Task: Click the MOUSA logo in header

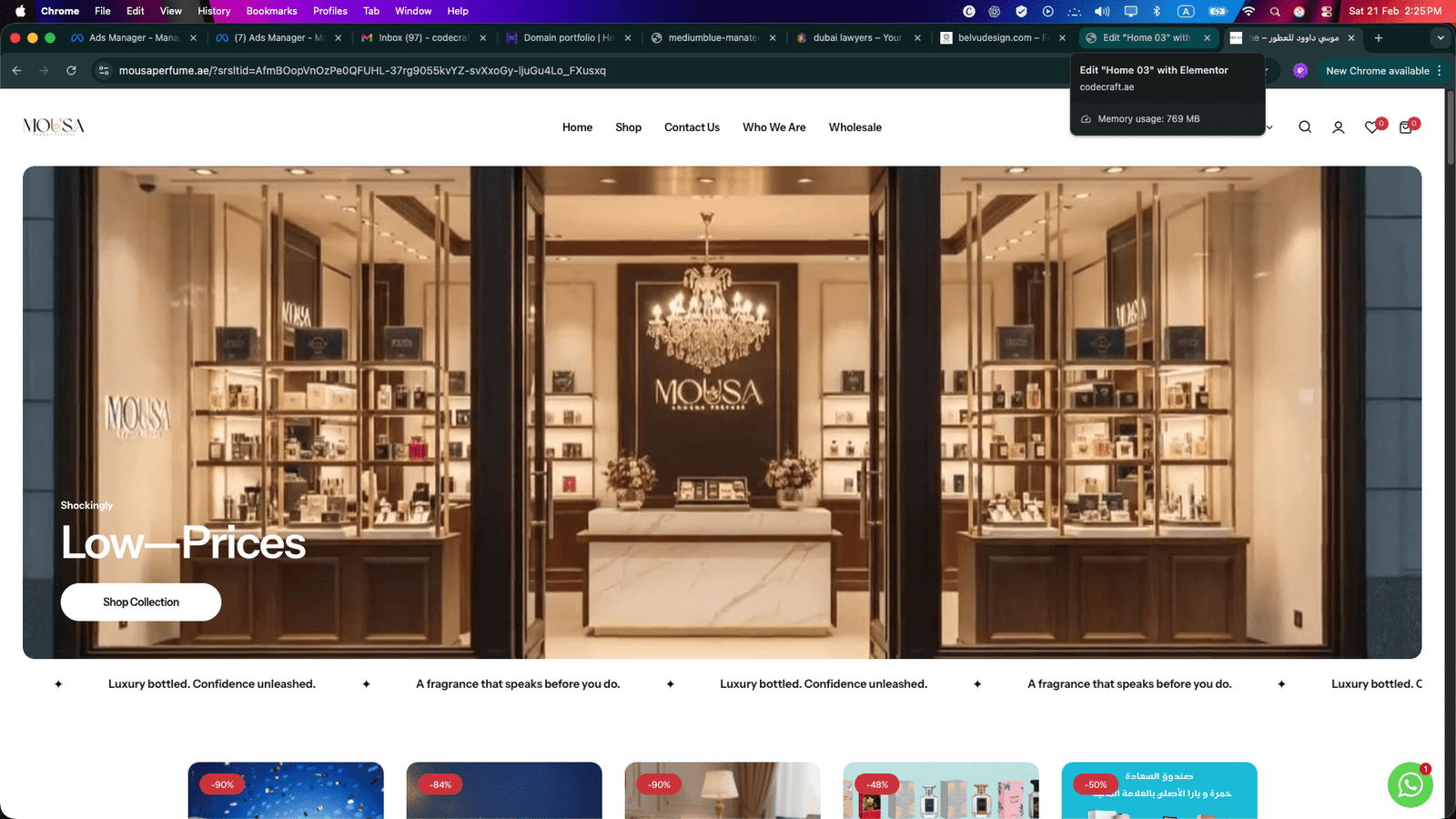Action: click(54, 126)
